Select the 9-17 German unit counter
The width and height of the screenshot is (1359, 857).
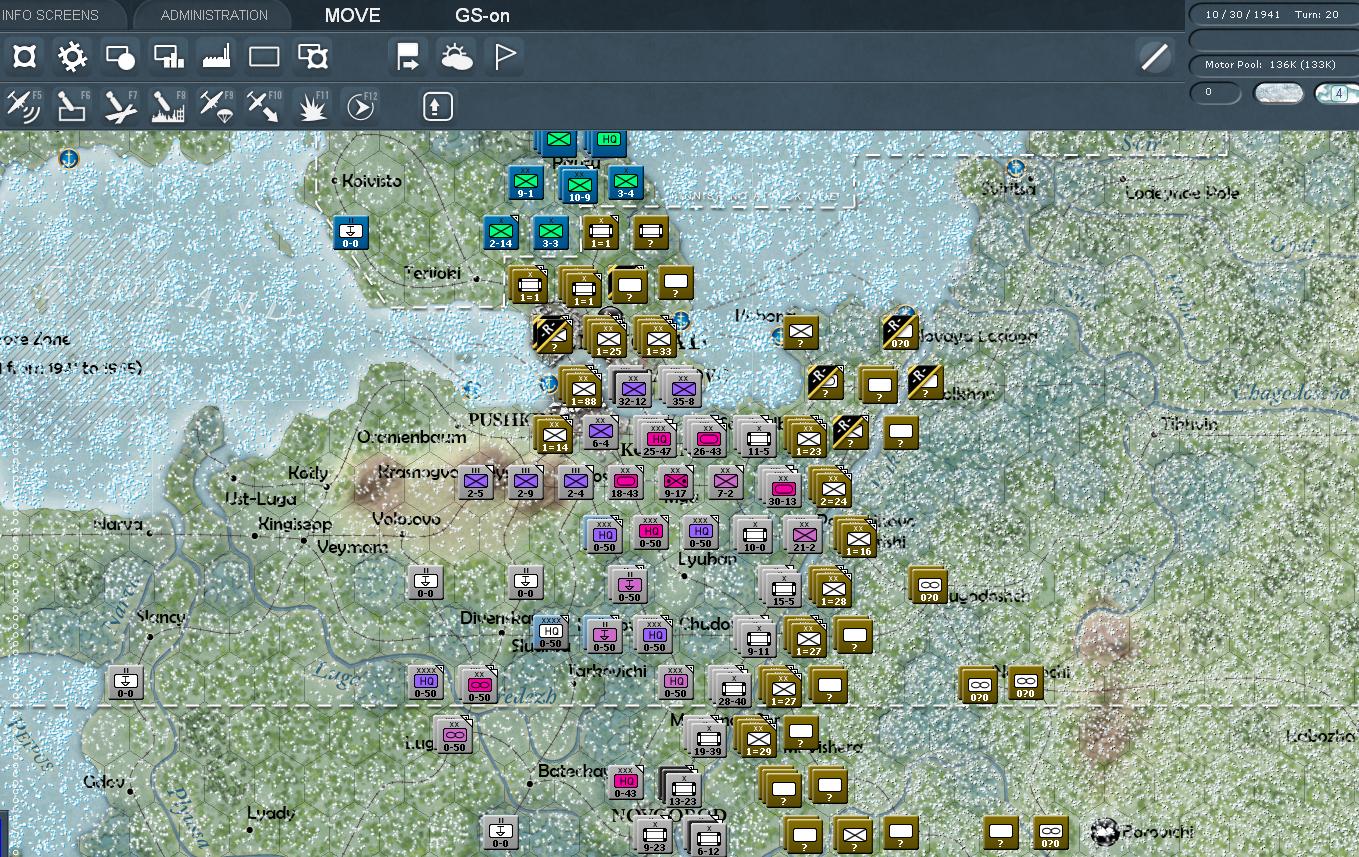click(675, 483)
